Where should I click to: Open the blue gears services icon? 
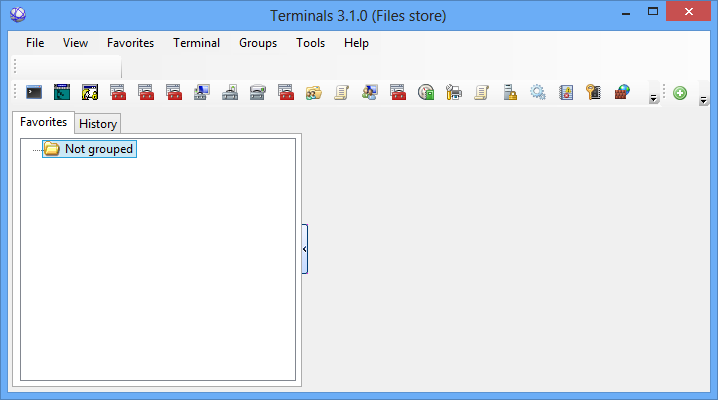(538, 92)
